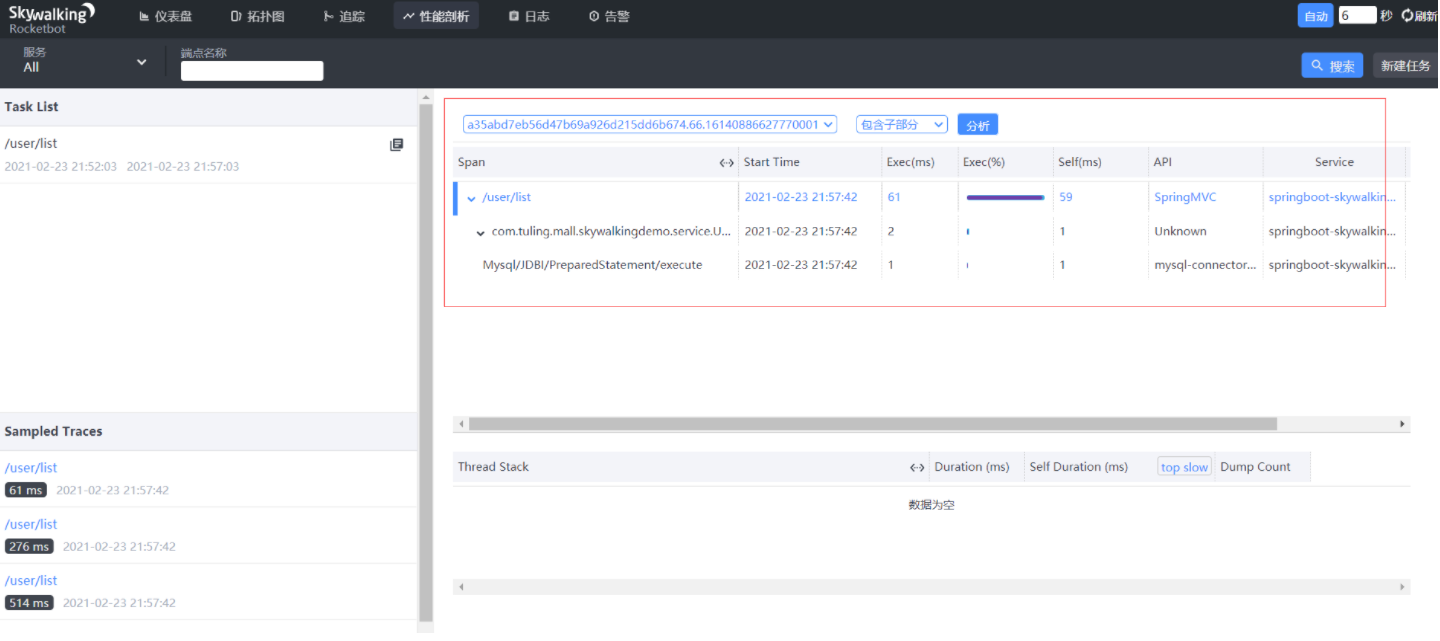Open the trace ID selection dropdown
The height and width of the screenshot is (641, 1440).
pos(650,125)
